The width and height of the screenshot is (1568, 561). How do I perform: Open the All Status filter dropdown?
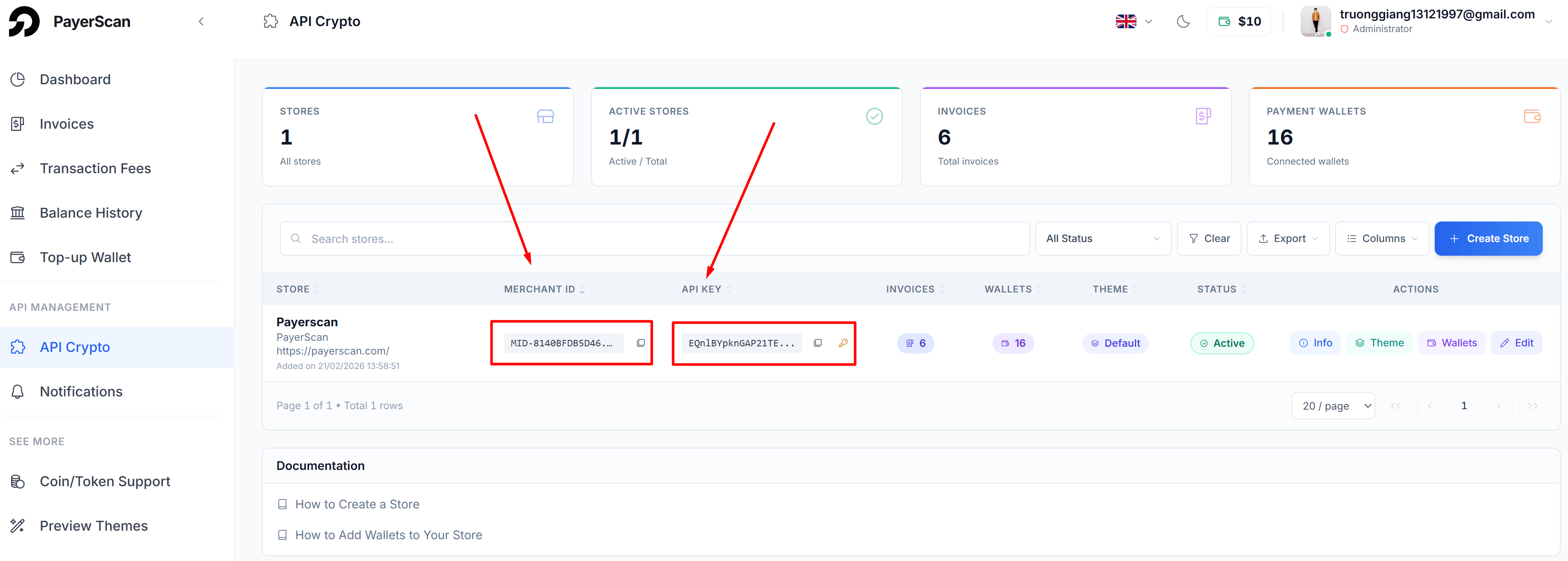(x=1103, y=238)
